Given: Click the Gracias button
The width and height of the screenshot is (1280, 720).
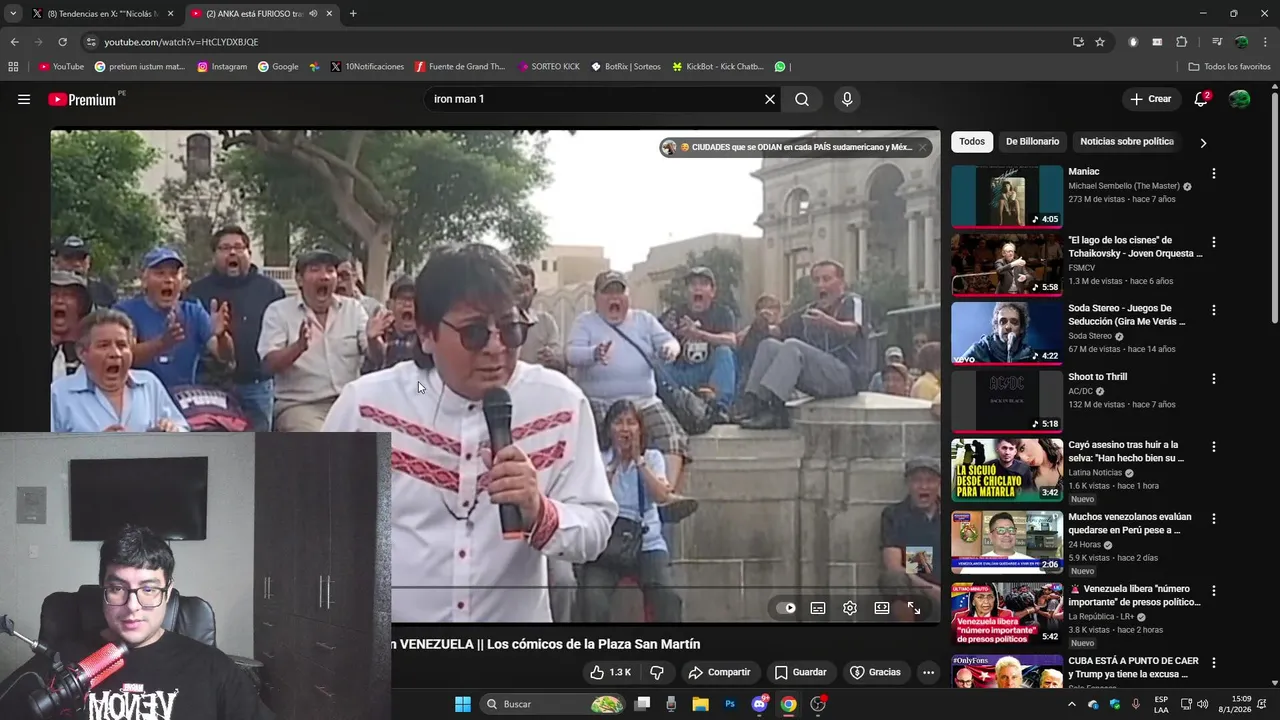Looking at the screenshot, I should 875,672.
